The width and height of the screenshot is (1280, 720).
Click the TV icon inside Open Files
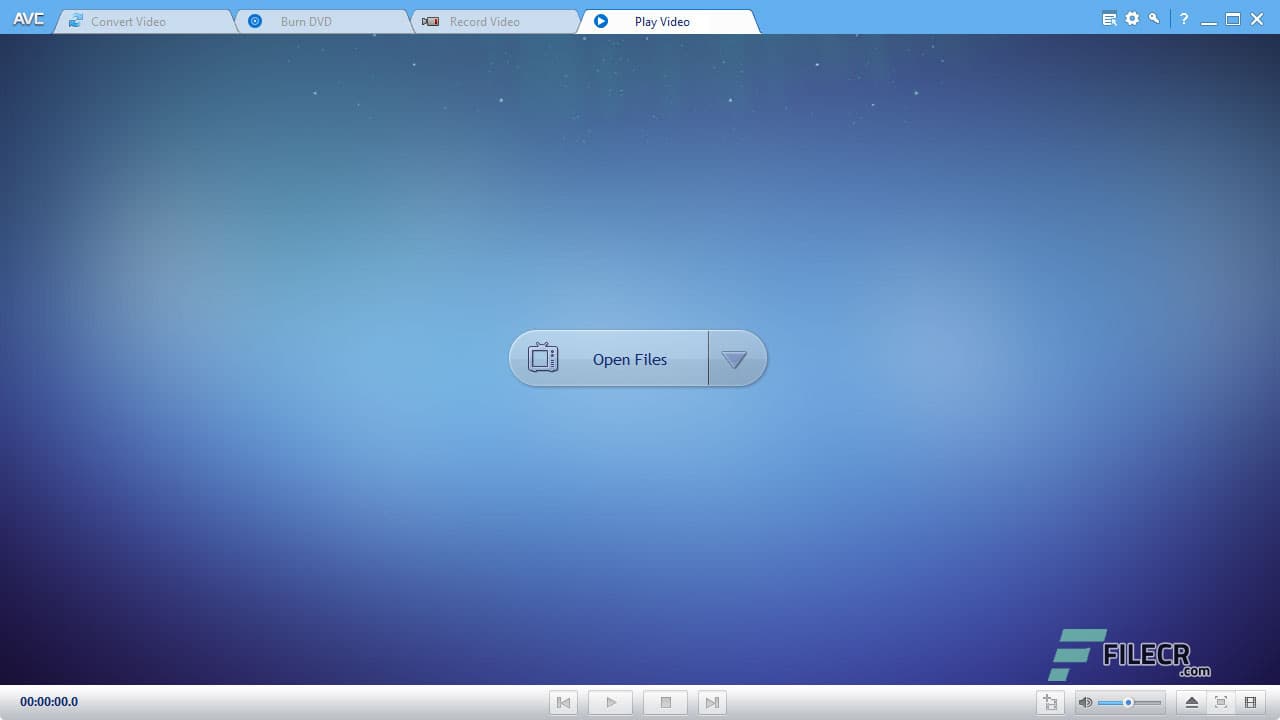(543, 357)
